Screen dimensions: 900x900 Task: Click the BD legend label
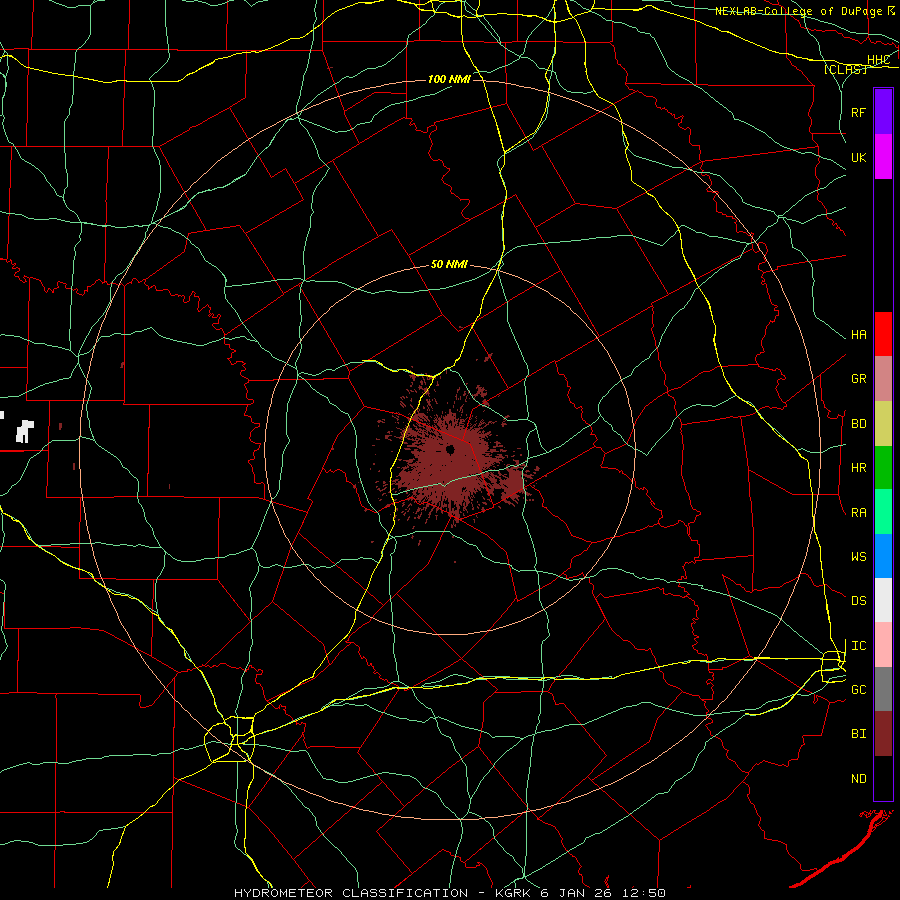tap(859, 424)
